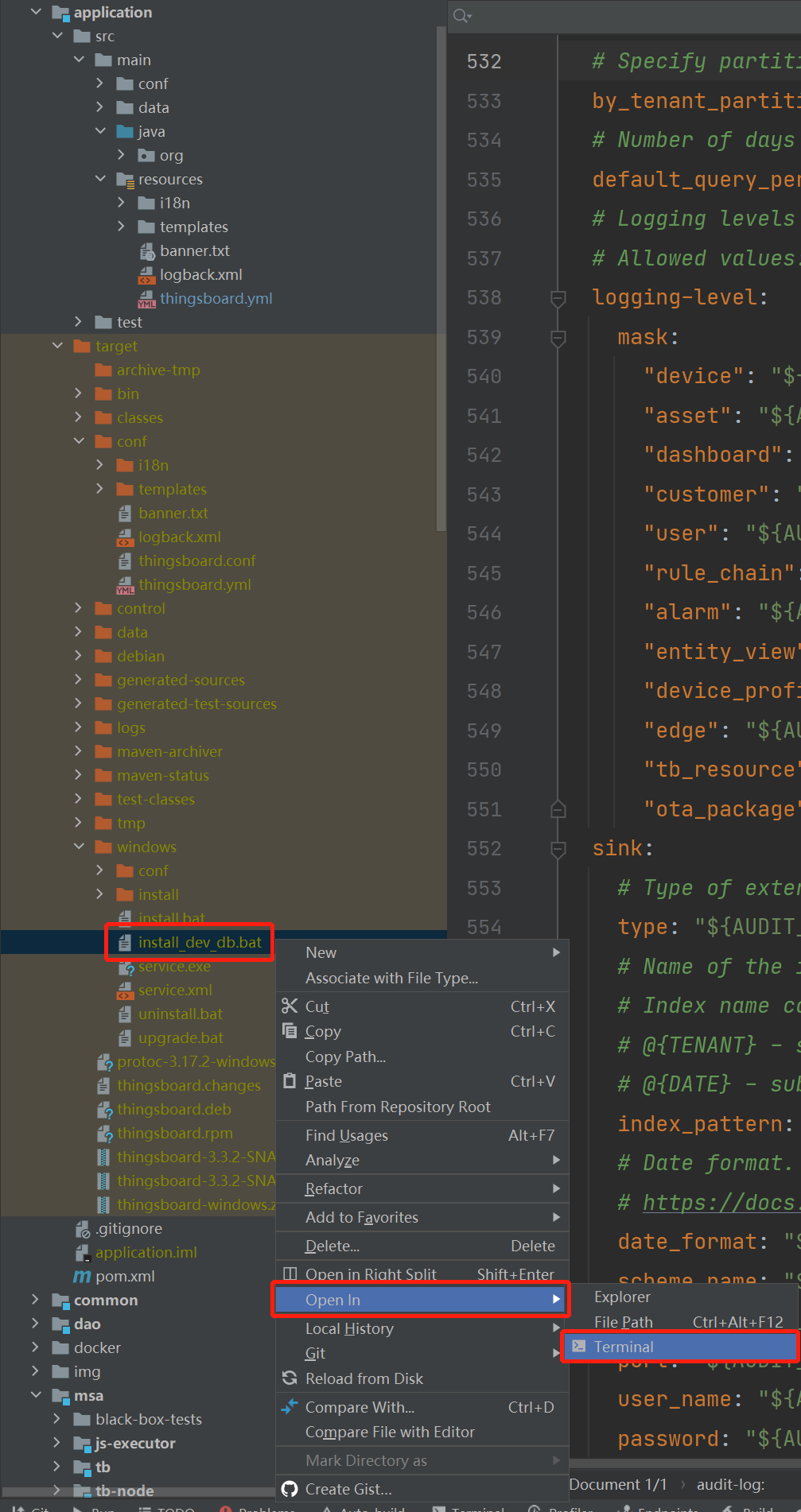Toggle the fold end marker at line 551

click(x=558, y=809)
